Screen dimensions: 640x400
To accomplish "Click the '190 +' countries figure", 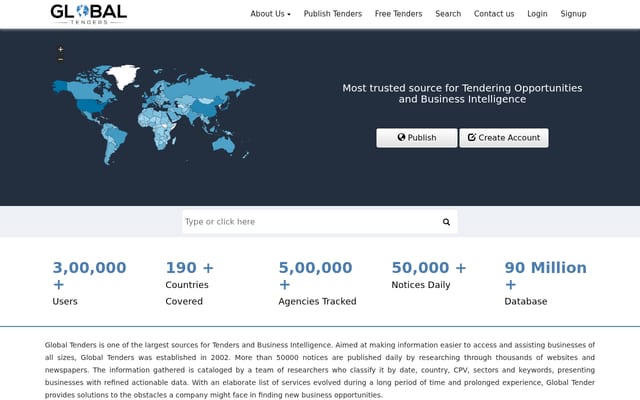I will 189,268.
